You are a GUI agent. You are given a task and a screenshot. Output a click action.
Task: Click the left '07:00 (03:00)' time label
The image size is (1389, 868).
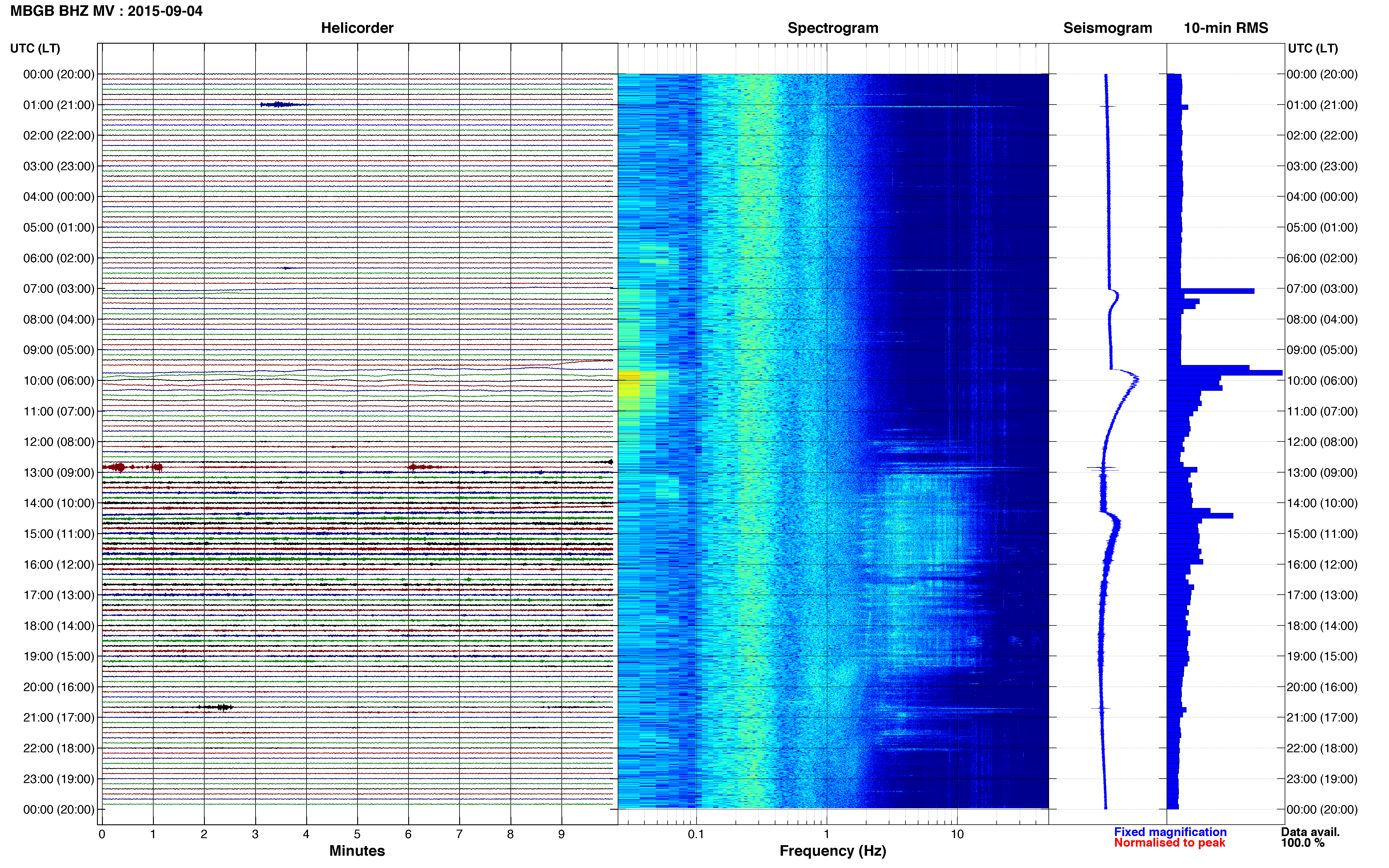point(59,289)
